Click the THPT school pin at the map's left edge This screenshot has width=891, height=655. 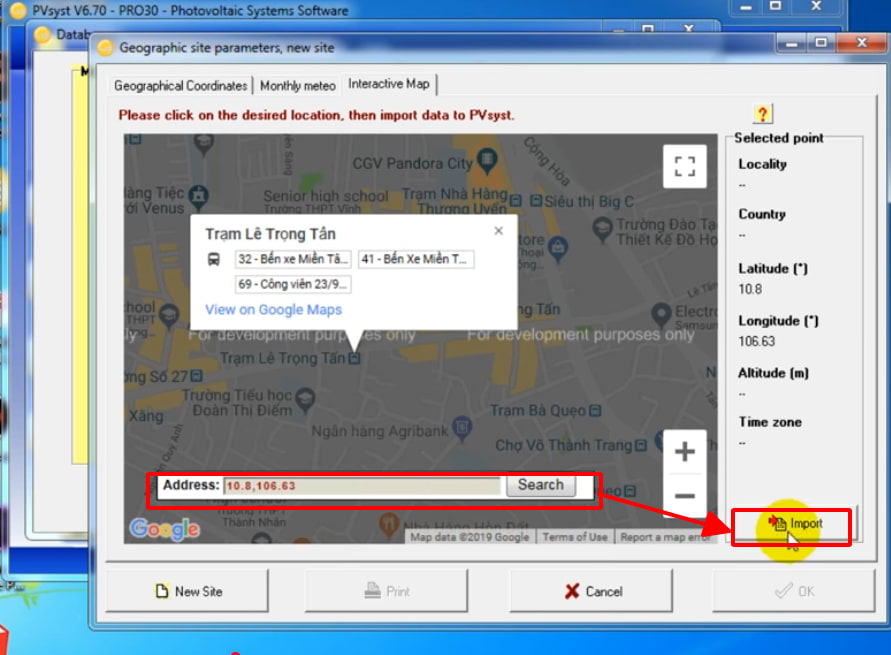coord(169,316)
